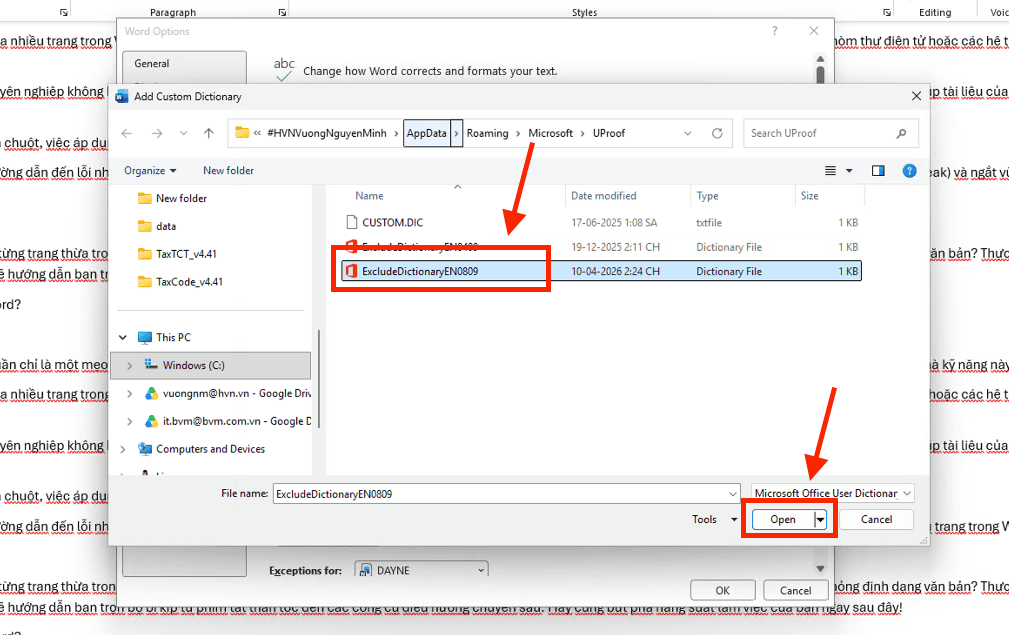Expand vuongnm@hvn.vn Google Drive node
This screenshot has height=635, width=1009.
[129, 393]
